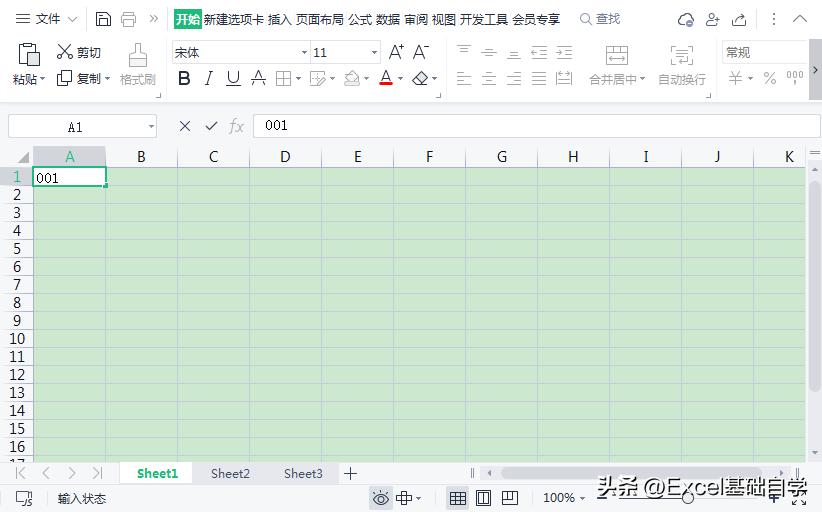Click the cell borders icon
Image resolution: width=822 pixels, height=512 pixels.
click(283, 79)
